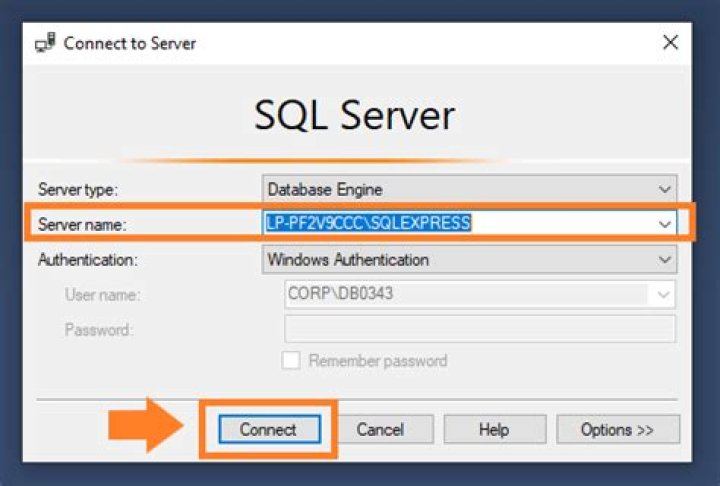Open the Server type combo box showing Database Engine
Image resolution: width=720 pixels, height=486 pixels.
(469, 189)
